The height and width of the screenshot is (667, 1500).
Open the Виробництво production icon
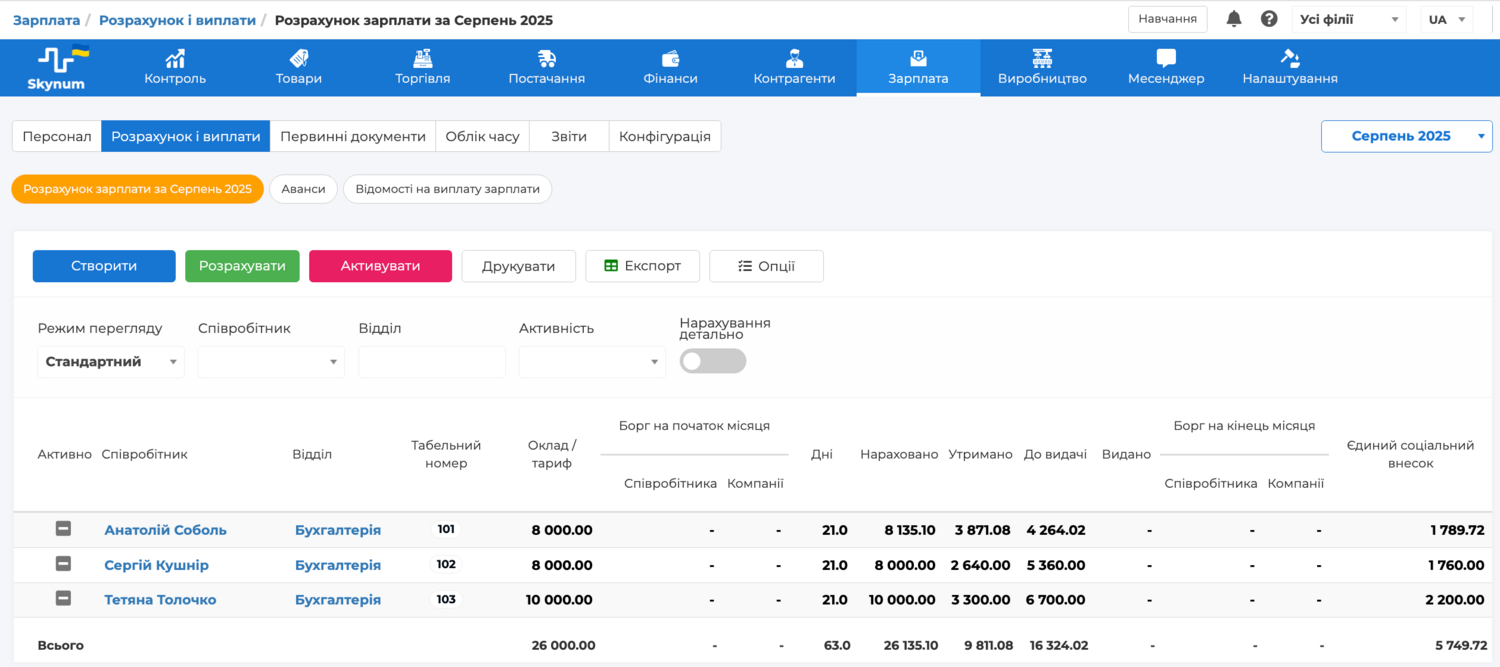click(1042, 58)
